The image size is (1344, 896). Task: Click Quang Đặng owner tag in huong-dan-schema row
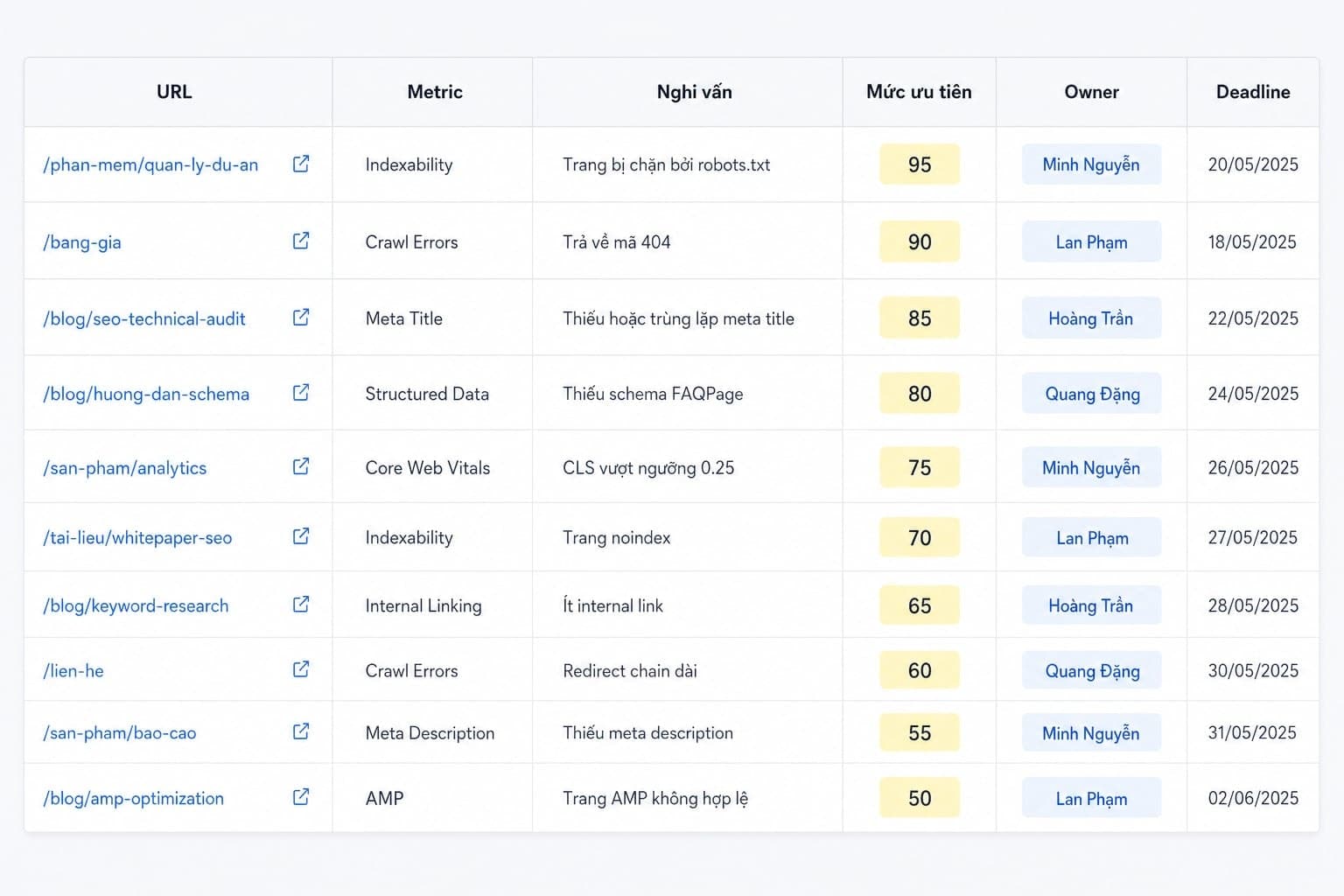click(1091, 394)
